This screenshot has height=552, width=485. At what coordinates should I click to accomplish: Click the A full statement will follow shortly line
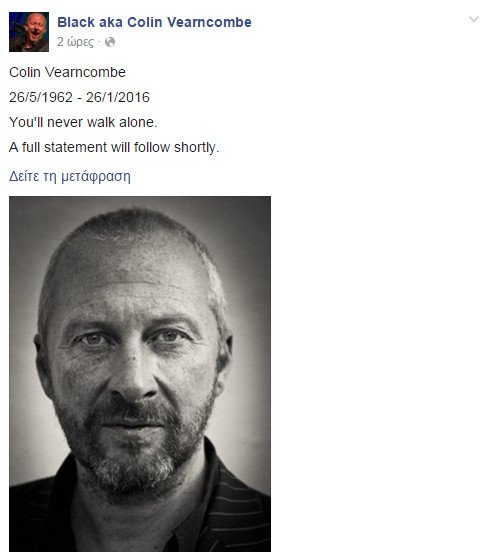click(x=114, y=147)
